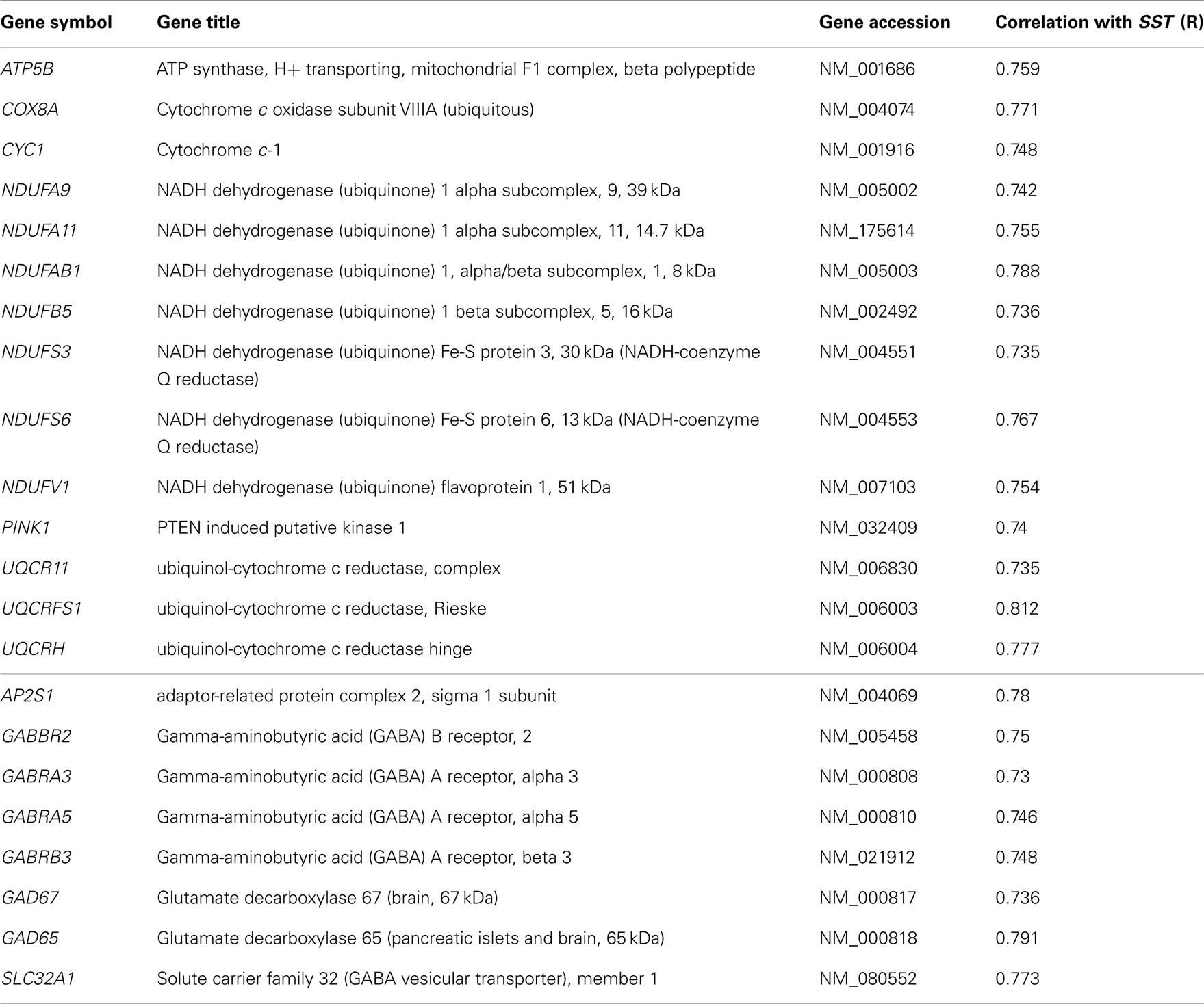Select accession number NM_006830
1204x1004 pixels.
868,568
